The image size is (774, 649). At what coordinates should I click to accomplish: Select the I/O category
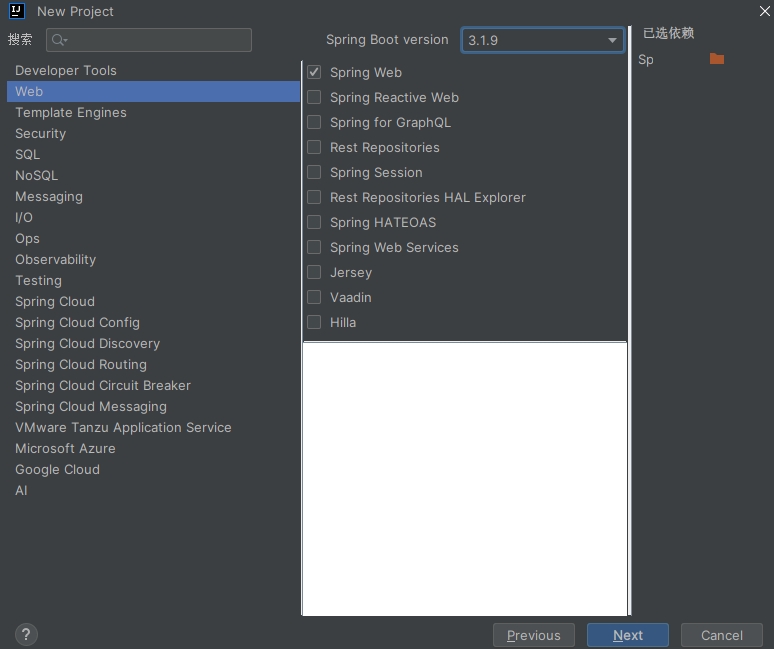point(153,218)
